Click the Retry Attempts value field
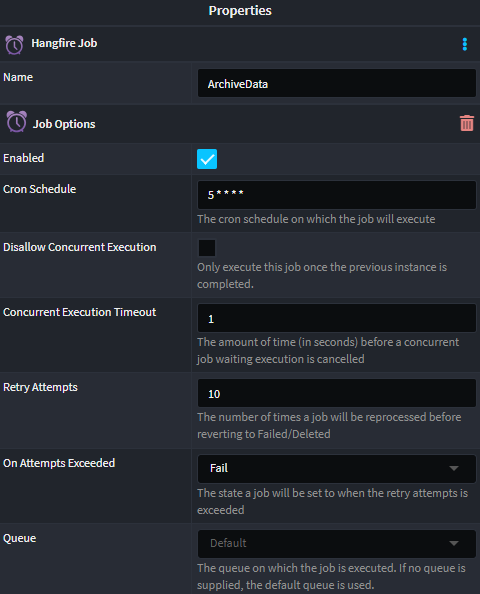The width and height of the screenshot is (480, 594). click(x=336, y=393)
